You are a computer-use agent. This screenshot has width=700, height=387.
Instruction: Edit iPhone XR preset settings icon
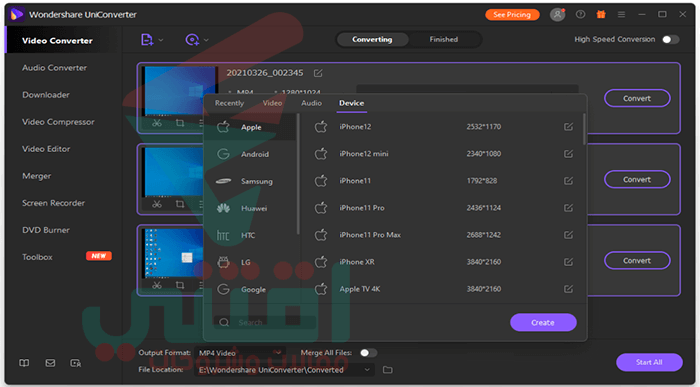(x=568, y=262)
